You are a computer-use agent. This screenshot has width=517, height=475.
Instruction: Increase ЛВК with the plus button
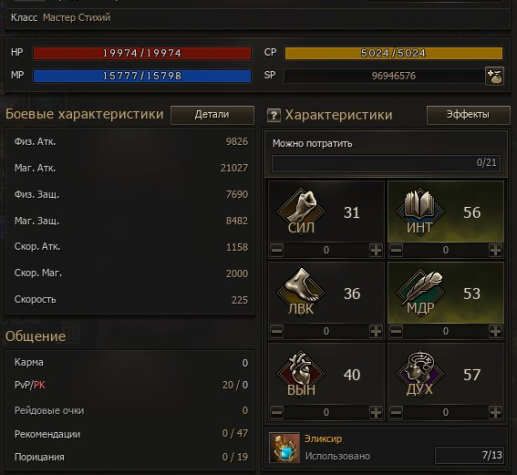pyautogui.click(x=376, y=331)
